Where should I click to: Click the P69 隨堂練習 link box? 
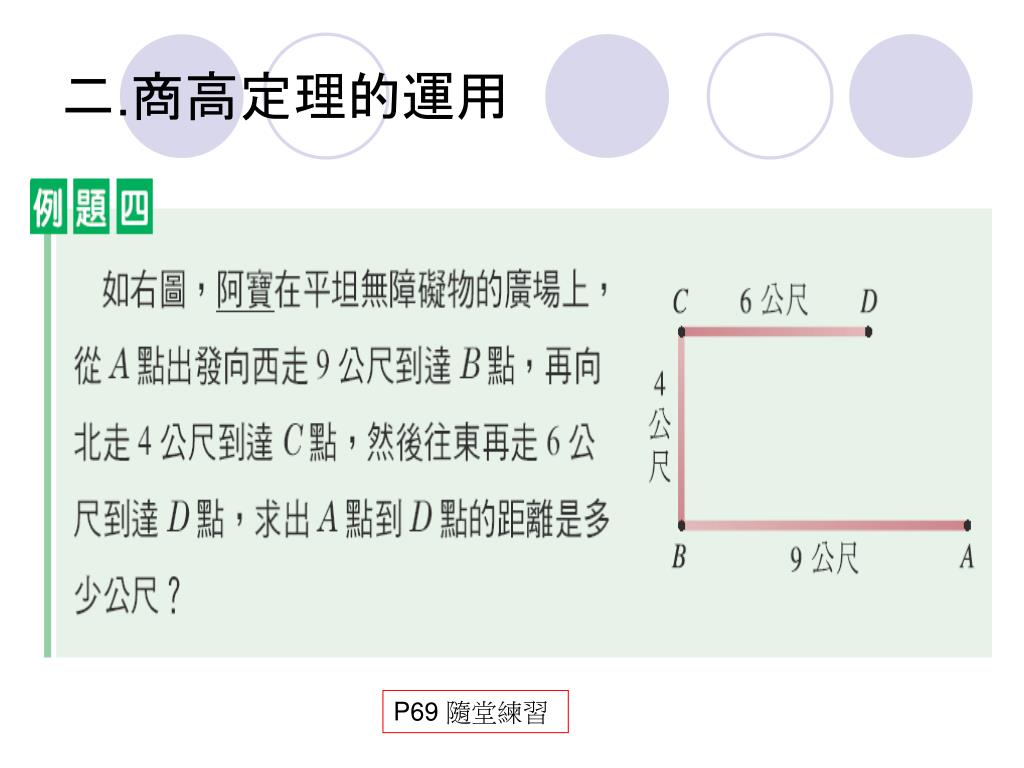coord(475,711)
